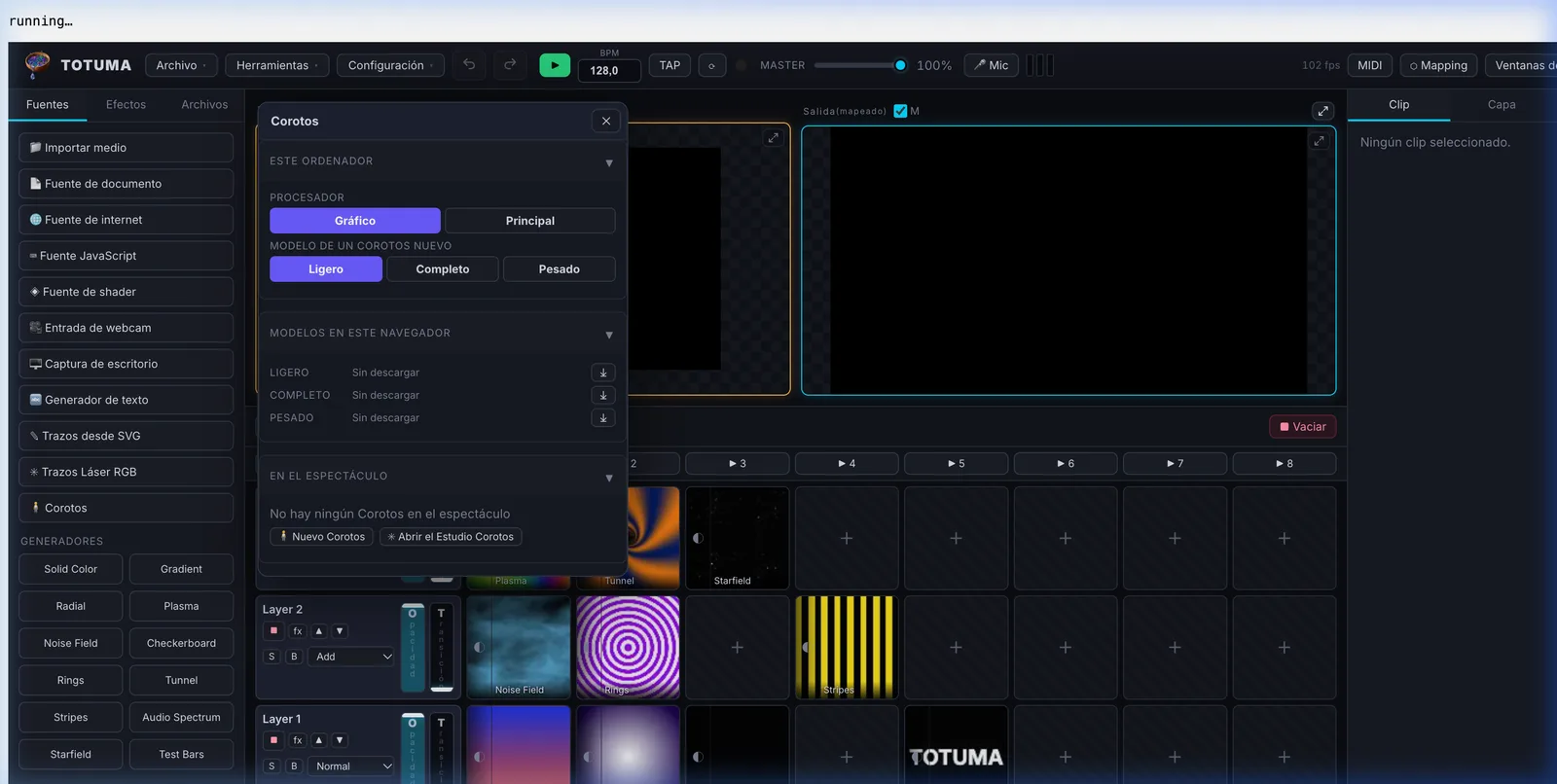Click the BPM value field
The image size is (1557, 784).
[x=609, y=70]
